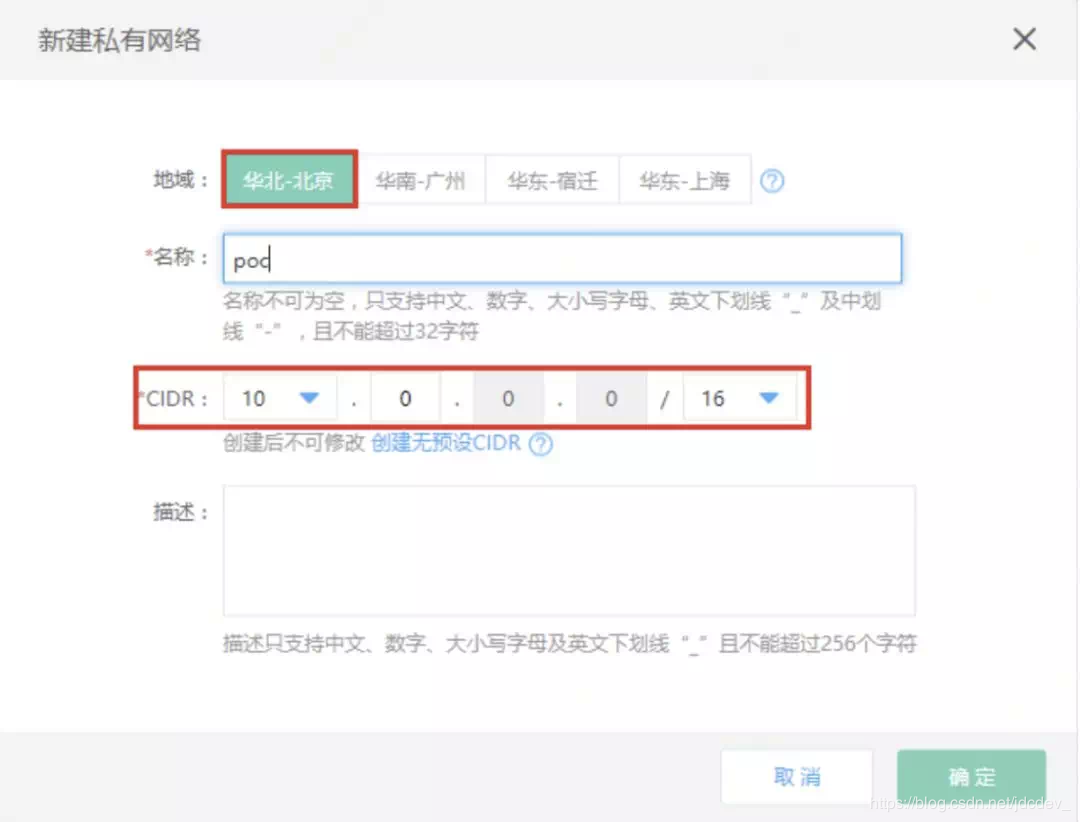Switch region to 华东-上海
Viewport: 1080px width, 822px height.
click(685, 180)
